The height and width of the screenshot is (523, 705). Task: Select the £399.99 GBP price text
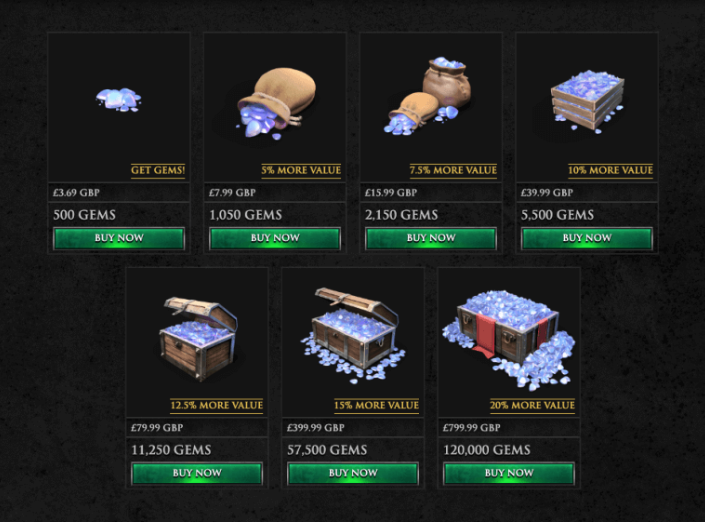tap(316, 428)
